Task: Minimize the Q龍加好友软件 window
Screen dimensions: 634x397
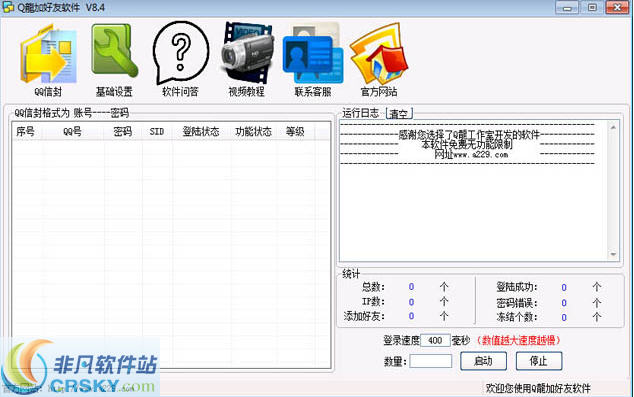Action: (567, 7)
